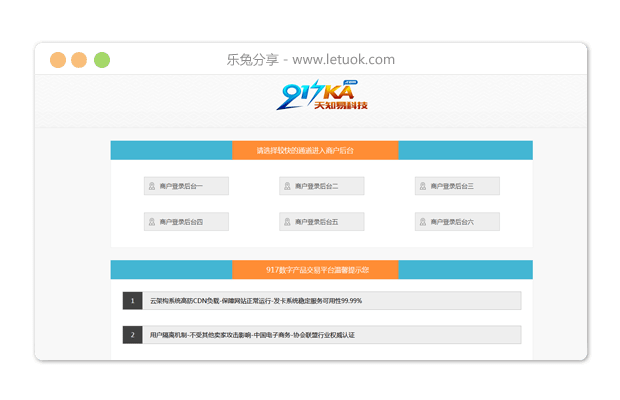Screen dimensions: 620x400
Task: Open 商户登录后台三 login button
Action: pyautogui.click(x=457, y=186)
